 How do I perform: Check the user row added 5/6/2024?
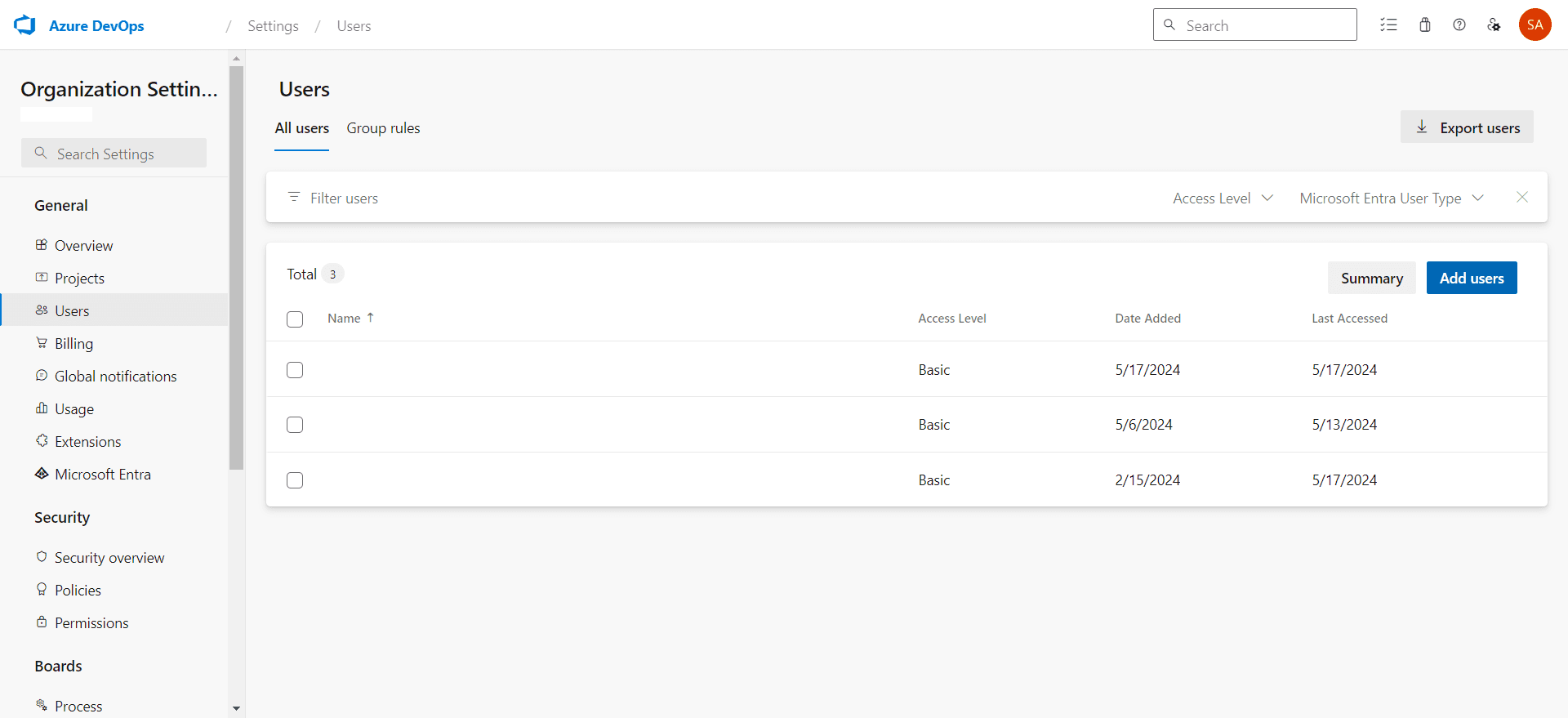tap(295, 425)
